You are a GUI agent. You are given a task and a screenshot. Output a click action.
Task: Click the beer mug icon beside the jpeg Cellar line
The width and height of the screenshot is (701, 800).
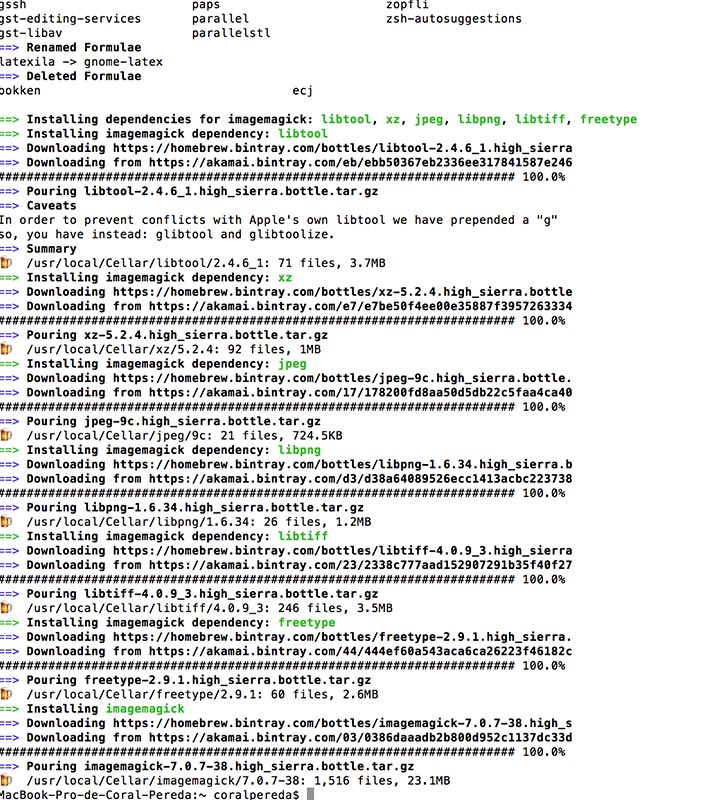tap(6, 435)
